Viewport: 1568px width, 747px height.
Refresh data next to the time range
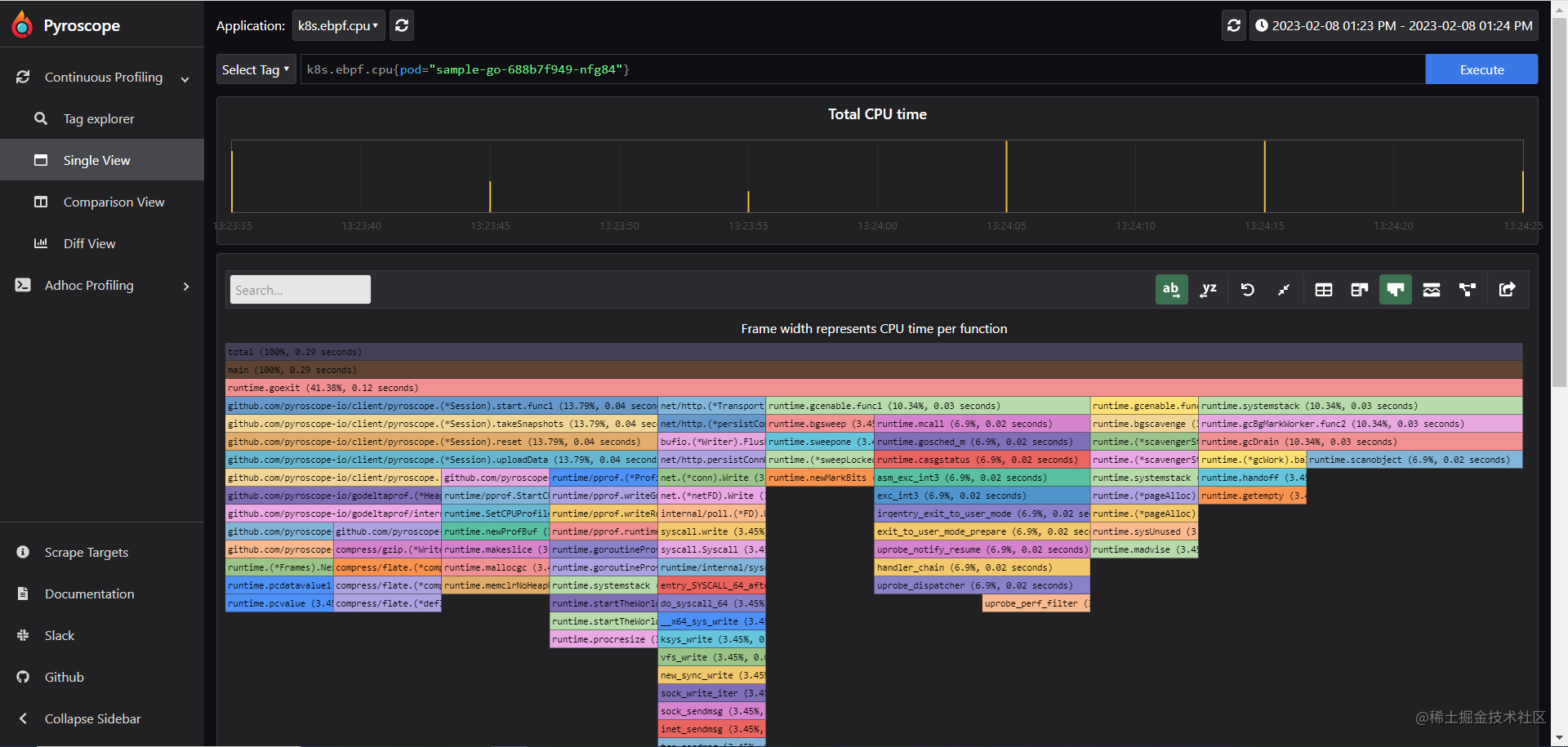click(1234, 25)
